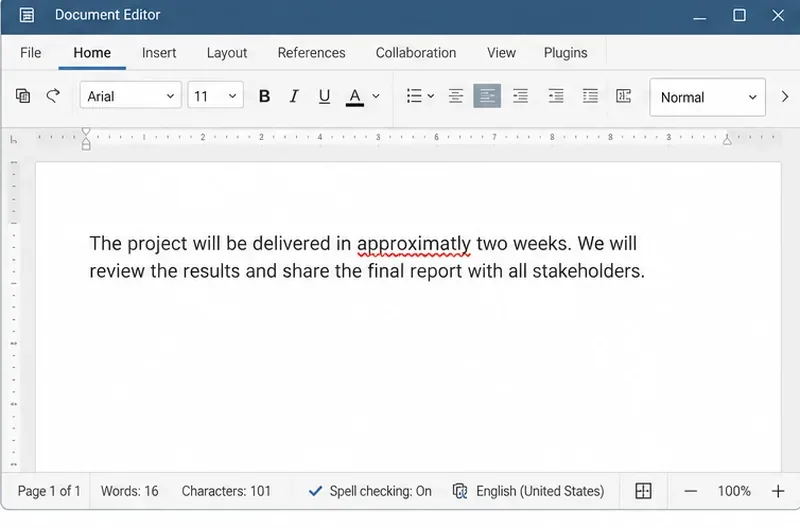Image resolution: width=800 pixels, height=528 pixels.
Task: Show more toolbar options chevron
Action: point(785,96)
